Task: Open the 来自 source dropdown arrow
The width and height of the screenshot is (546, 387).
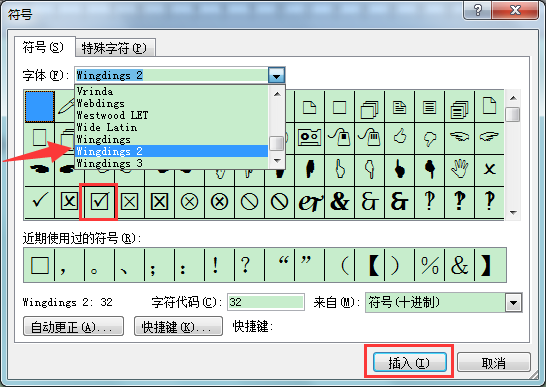Action: click(x=513, y=302)
